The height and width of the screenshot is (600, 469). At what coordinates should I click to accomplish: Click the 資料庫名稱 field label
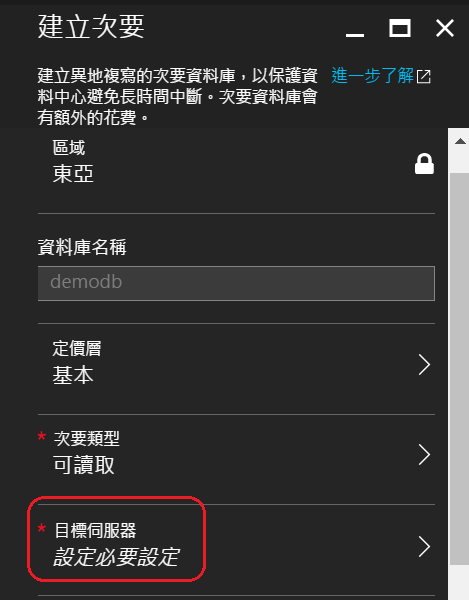point(82,247)
